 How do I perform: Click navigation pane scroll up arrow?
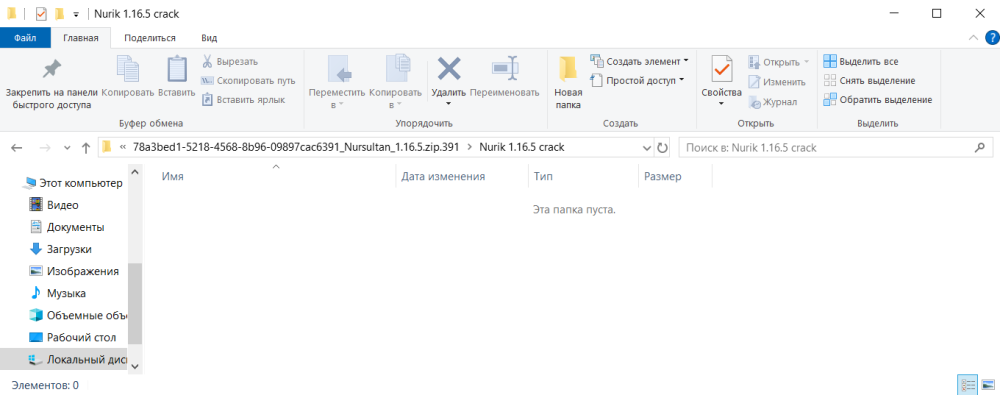coord(135,172)
